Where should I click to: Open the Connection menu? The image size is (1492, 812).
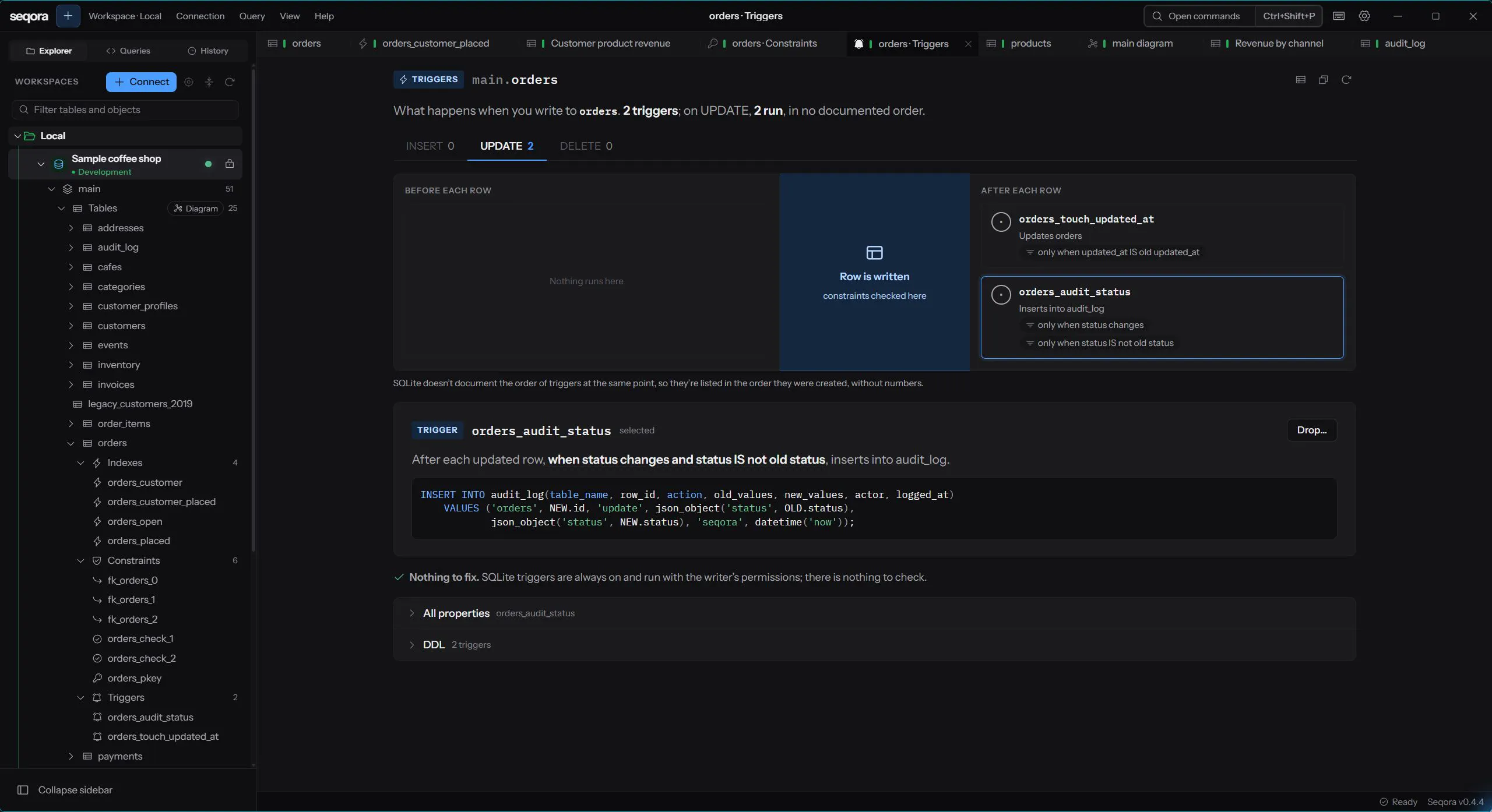pyautogui.click(x=200, y=16)
